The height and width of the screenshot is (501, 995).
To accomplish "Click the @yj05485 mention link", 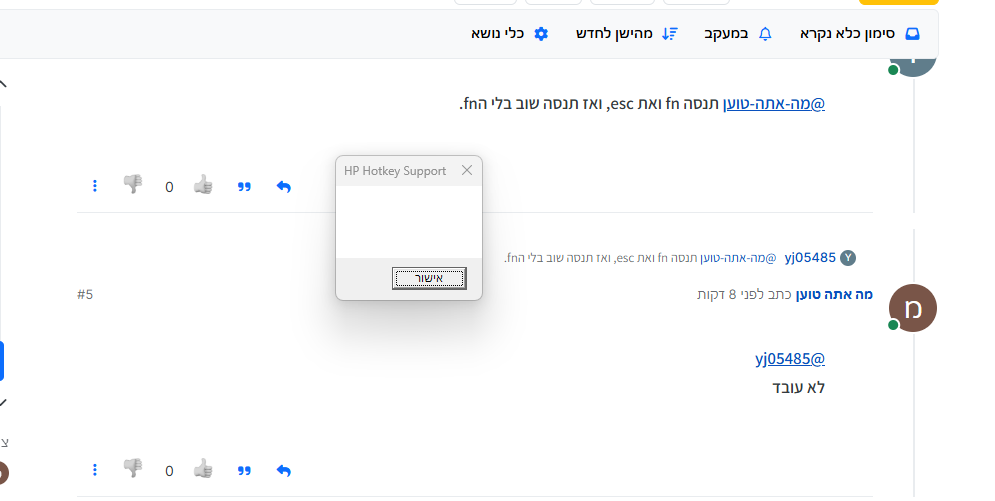I will pos(789,359).
